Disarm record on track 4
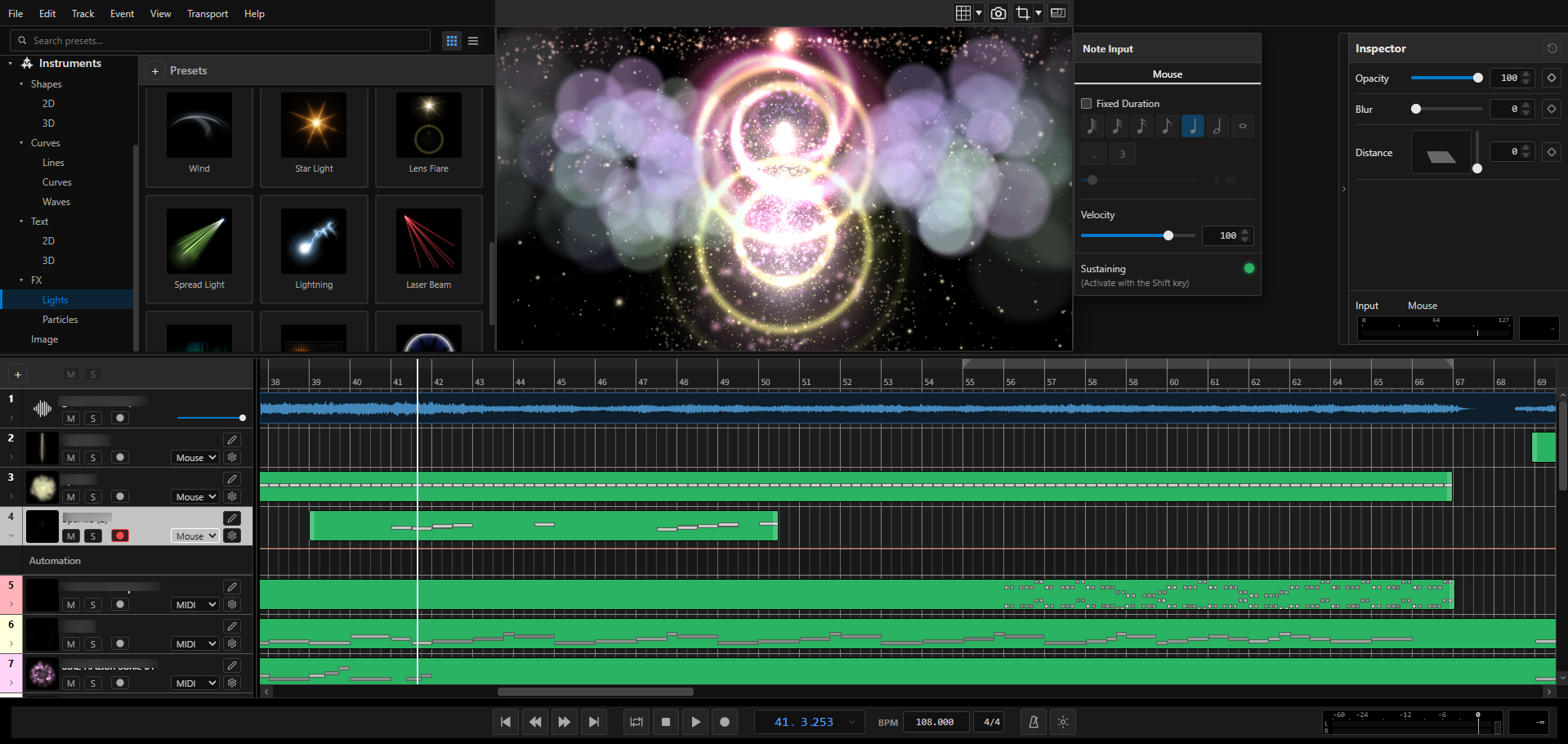Viewport: 1568px width, 744px height. (120, 536)
